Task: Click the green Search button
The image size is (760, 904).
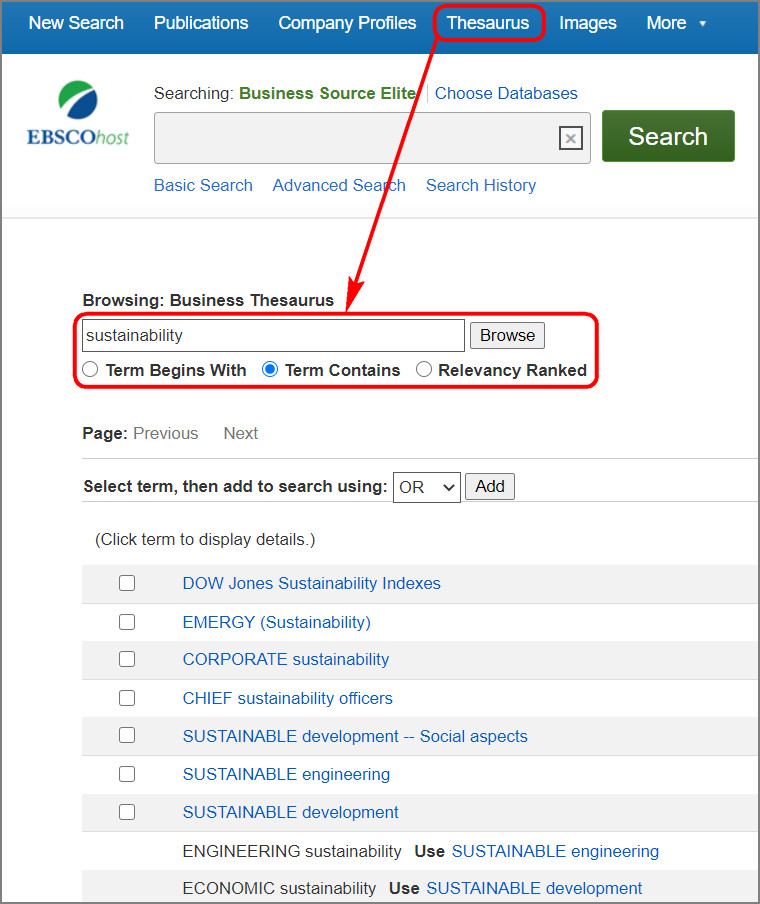Action: (x=668, y=136)
